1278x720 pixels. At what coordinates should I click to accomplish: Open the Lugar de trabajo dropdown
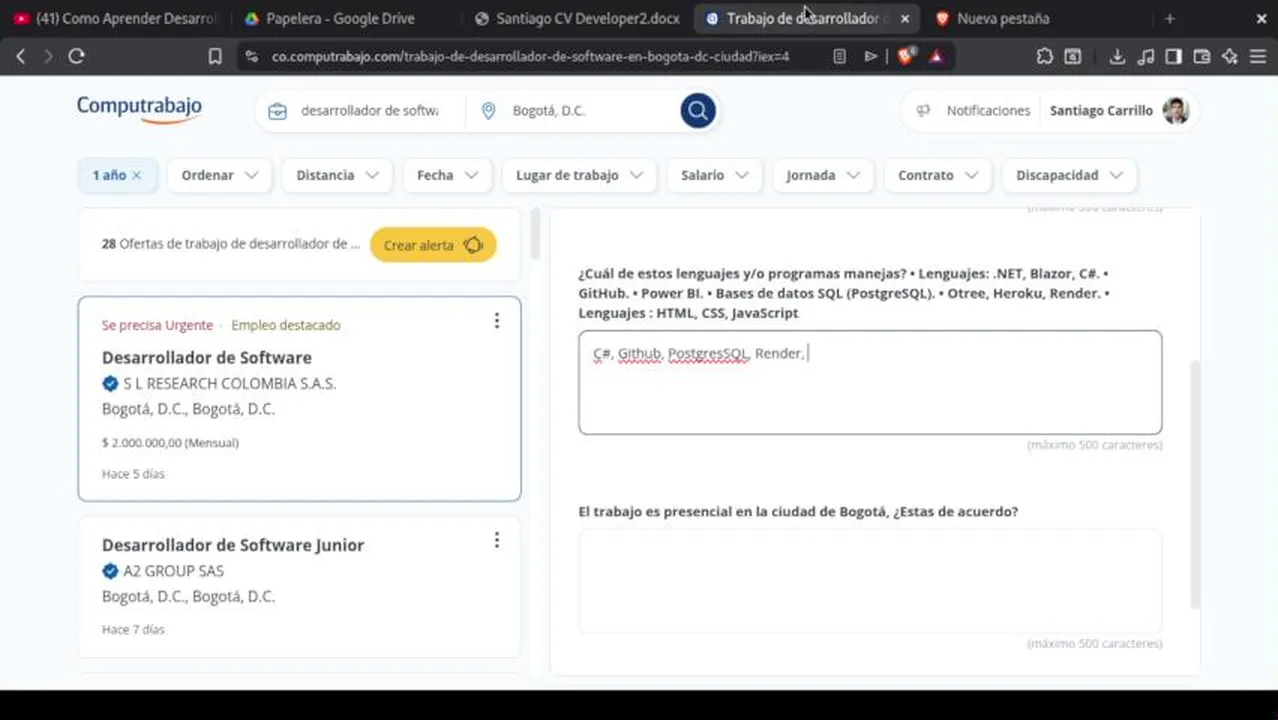pos(579,175)
